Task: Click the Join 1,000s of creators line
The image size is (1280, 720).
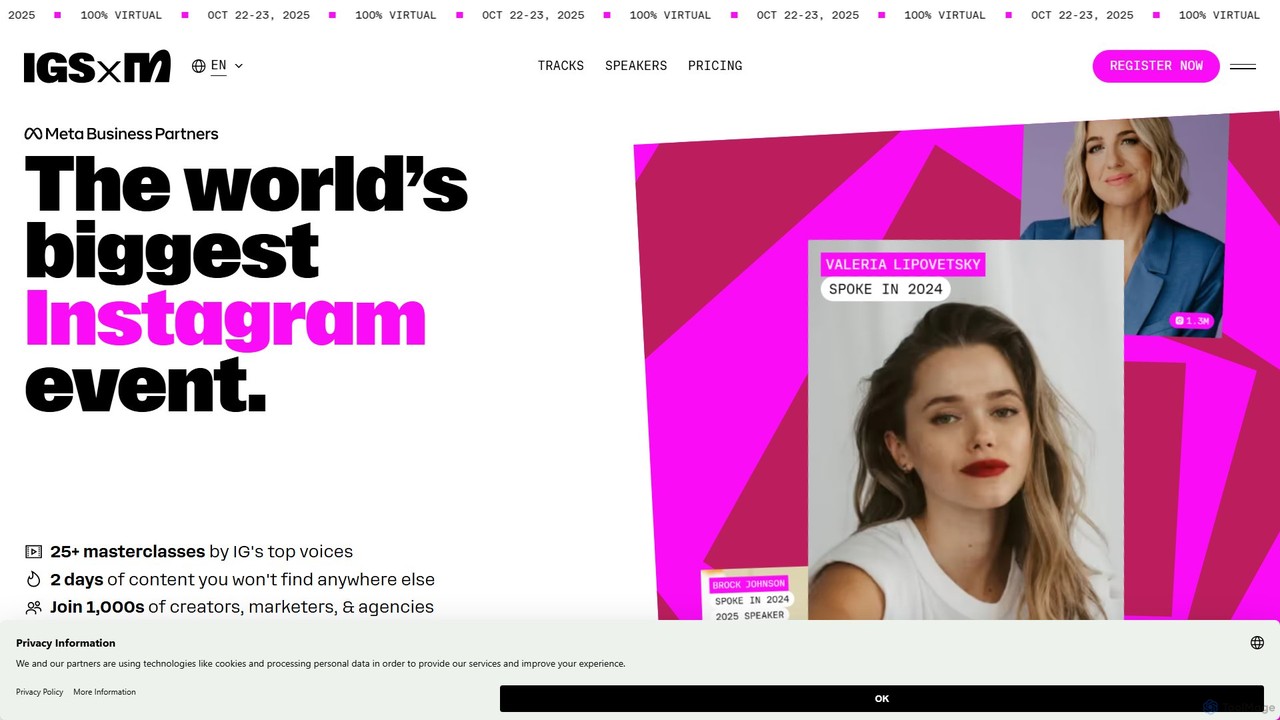Action: pos(242,607)
